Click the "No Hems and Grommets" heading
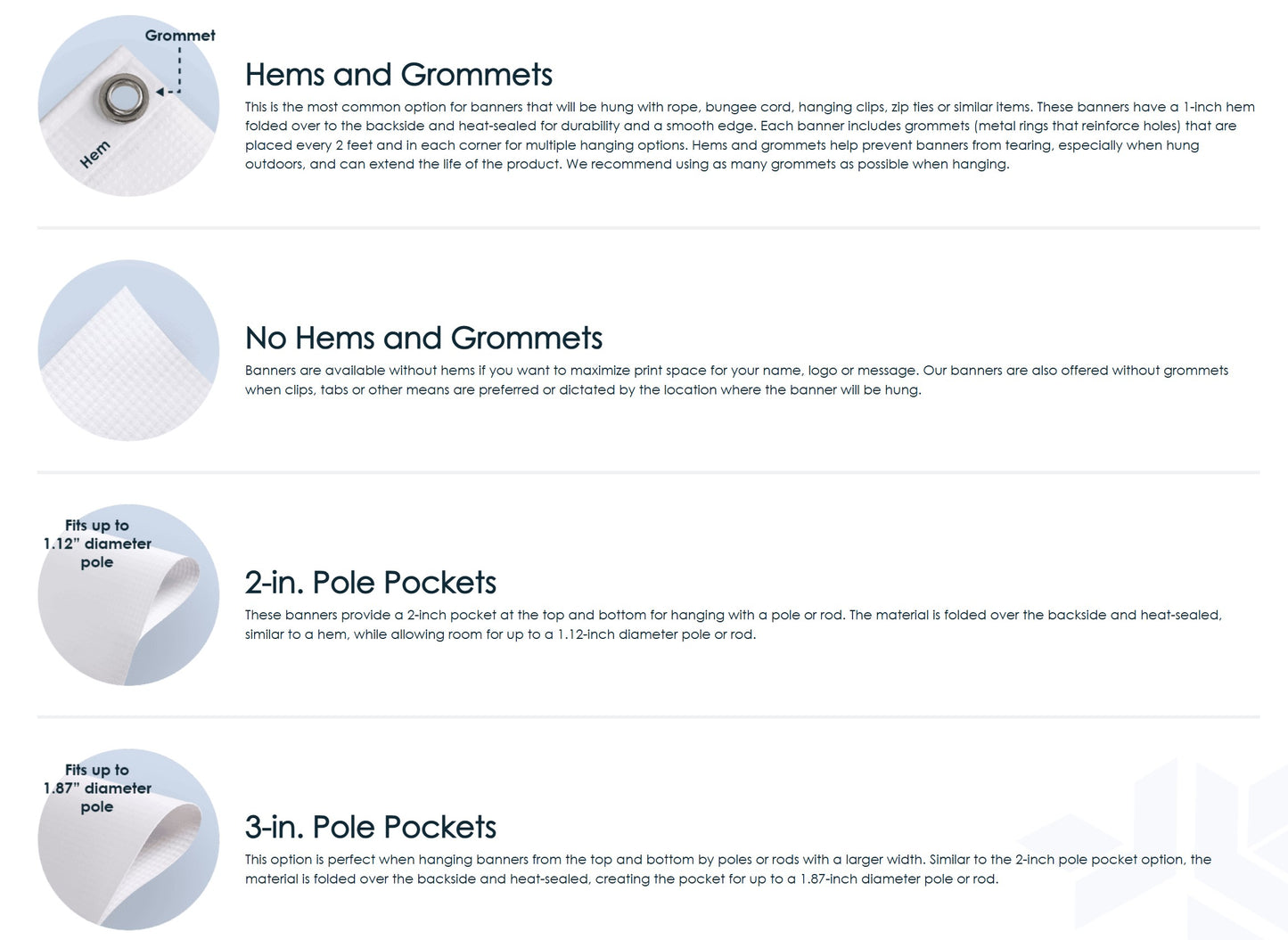The image size is (1288, 940). (423, 339)
